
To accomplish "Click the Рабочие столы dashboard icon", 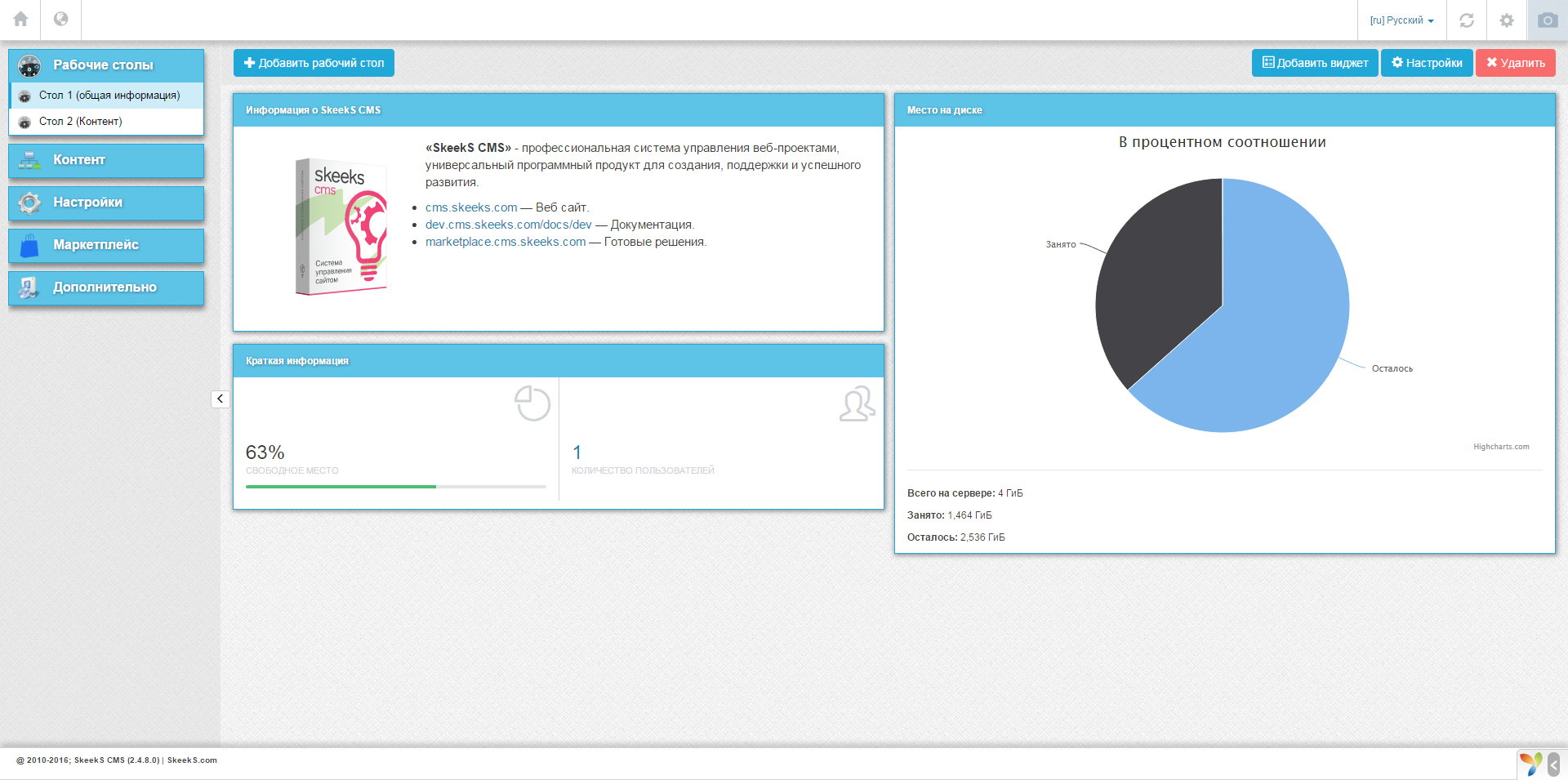I will pyautogui.click(x=29, y=65).
